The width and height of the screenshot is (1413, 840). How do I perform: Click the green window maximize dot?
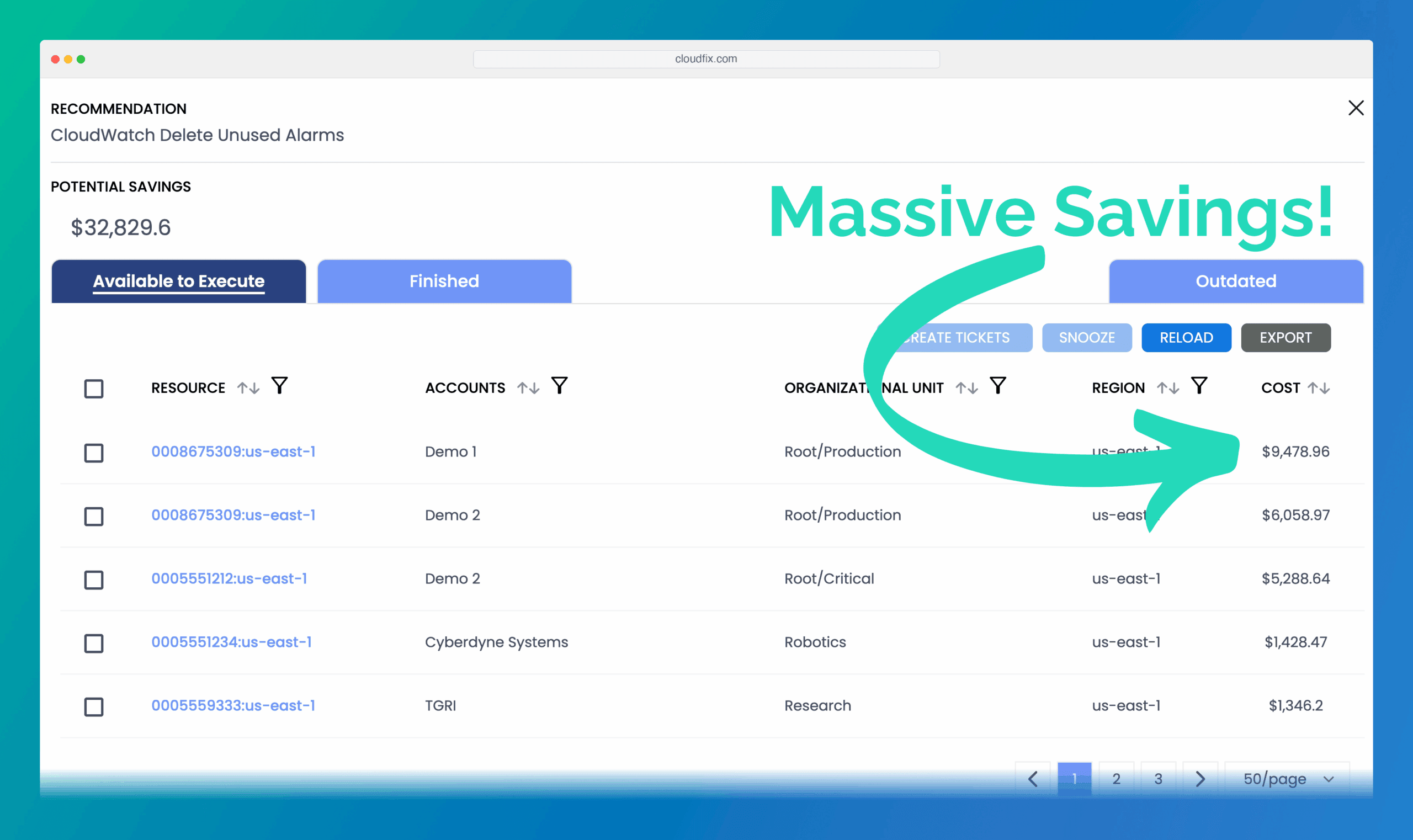pos(81,59)
